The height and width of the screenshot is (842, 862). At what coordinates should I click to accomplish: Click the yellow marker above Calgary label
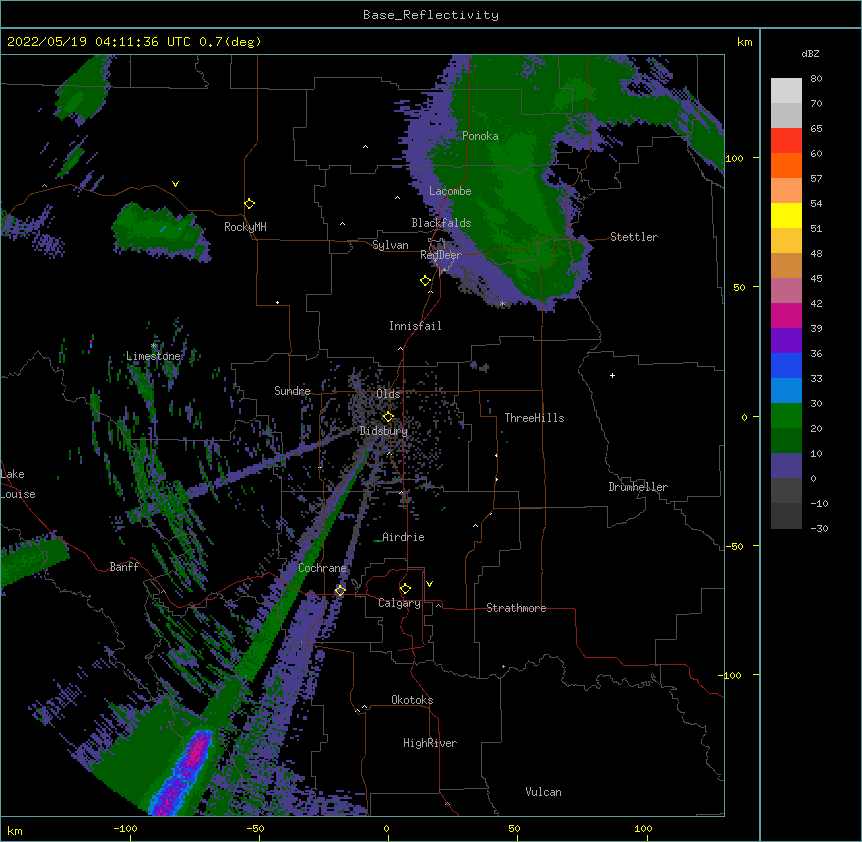pos(405,589)
